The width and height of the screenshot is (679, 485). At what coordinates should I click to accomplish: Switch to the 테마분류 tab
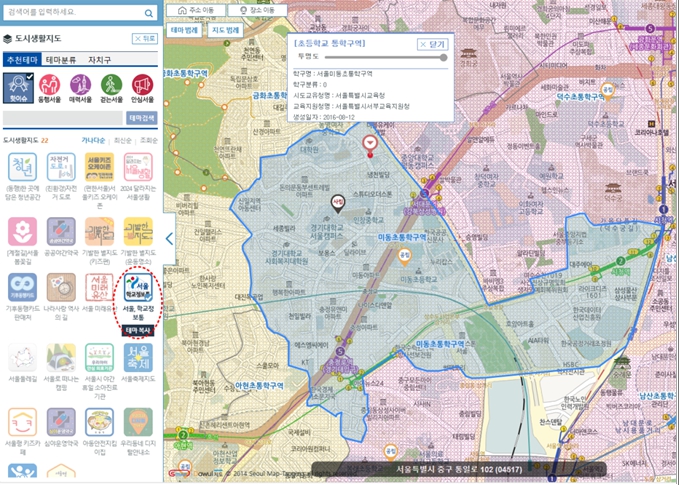point(61,59)
